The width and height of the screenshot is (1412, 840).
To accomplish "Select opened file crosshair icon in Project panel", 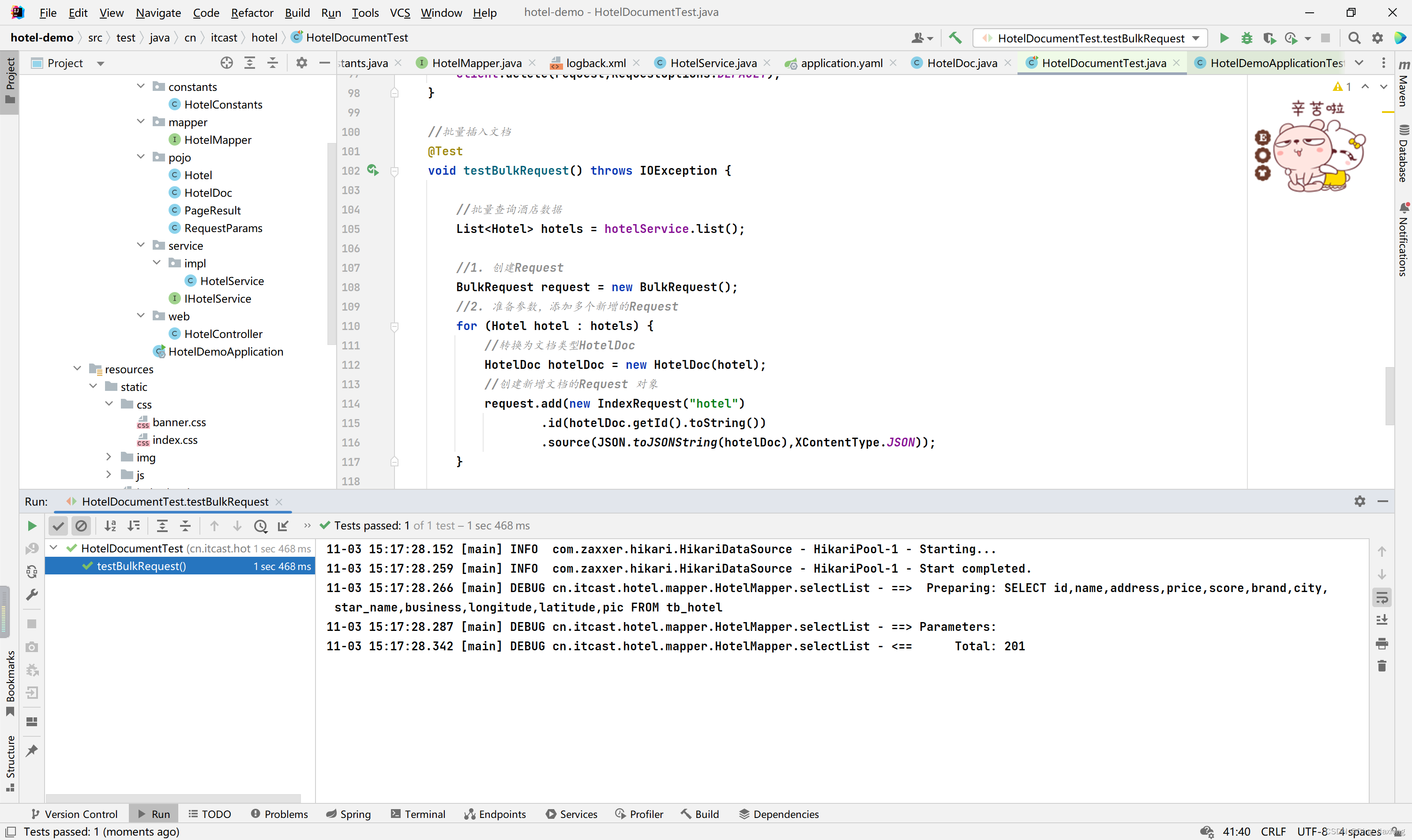I will click(226, 63).
